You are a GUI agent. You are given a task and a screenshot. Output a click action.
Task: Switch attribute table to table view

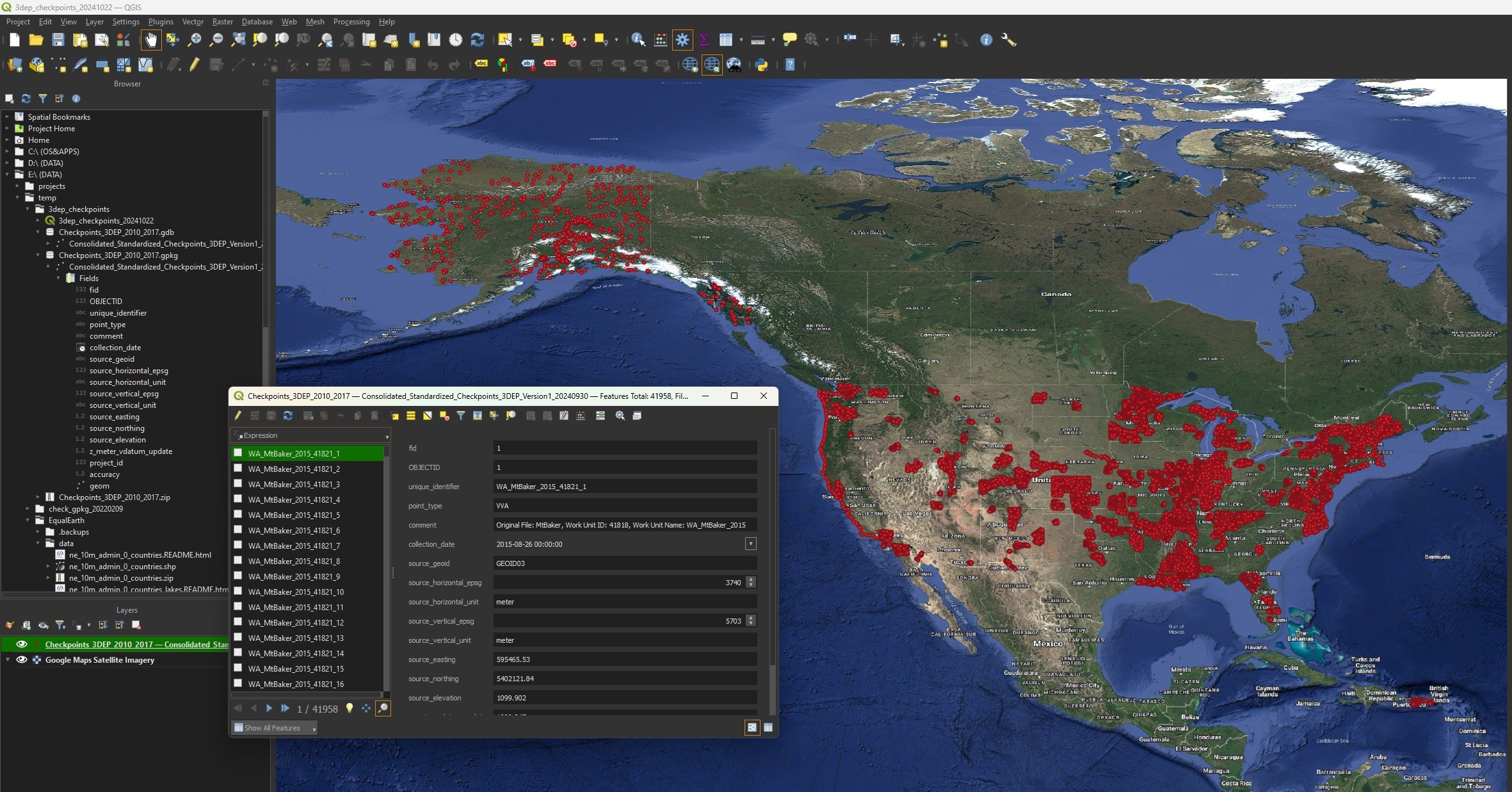click(x=768, y=727)
